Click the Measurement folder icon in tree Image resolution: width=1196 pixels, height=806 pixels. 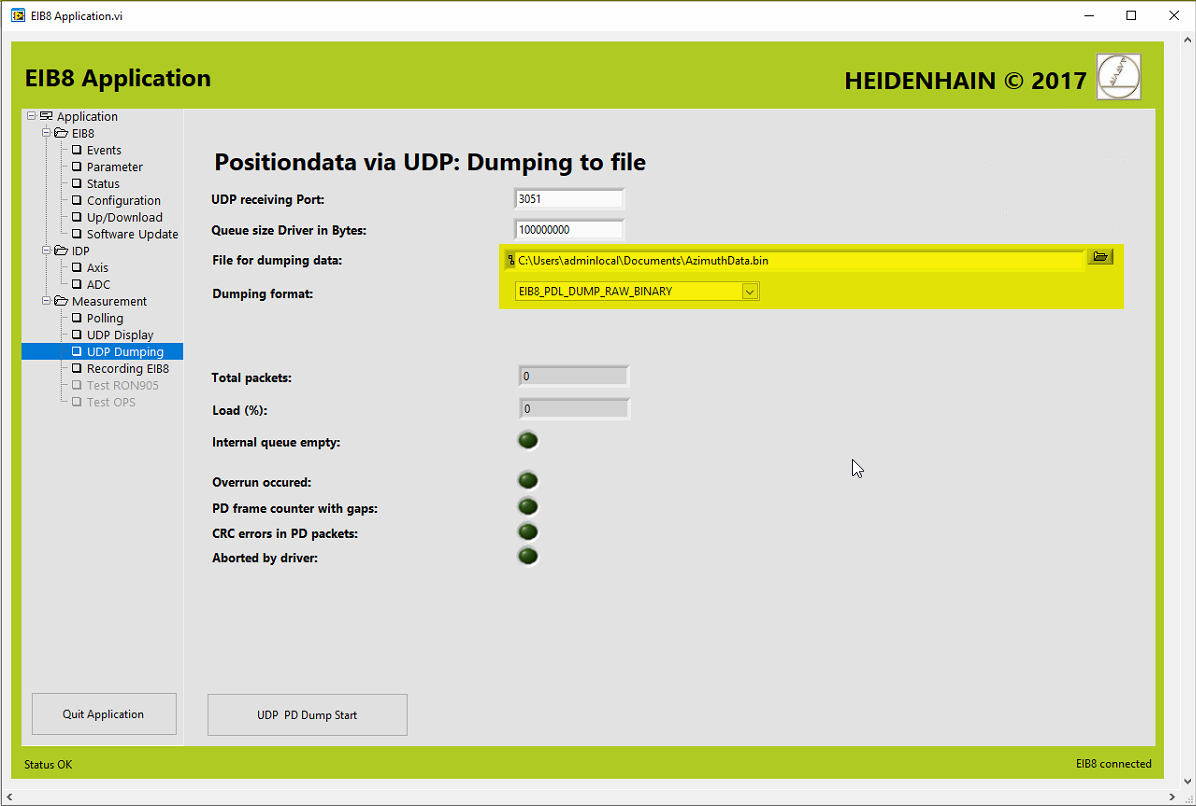coord(61,301)
